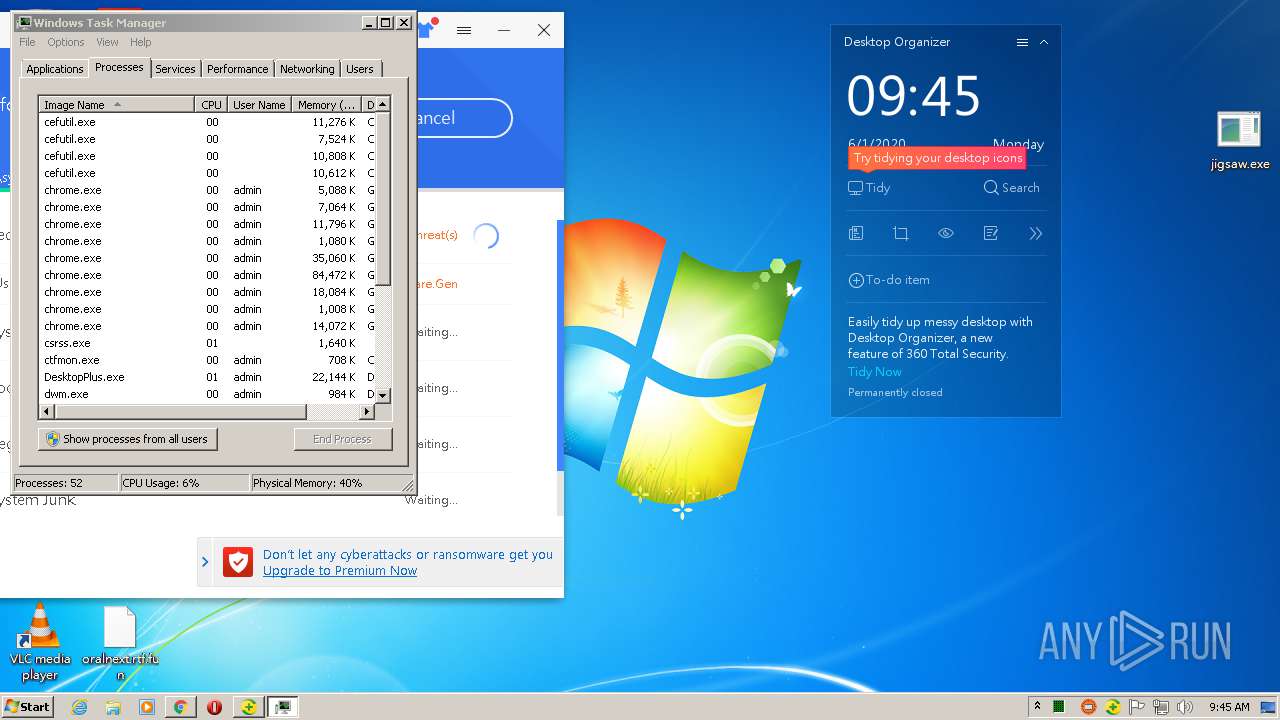Click the volume speaker icon in system tray
1280x720 pixels.
click(x=1185, y=707)
